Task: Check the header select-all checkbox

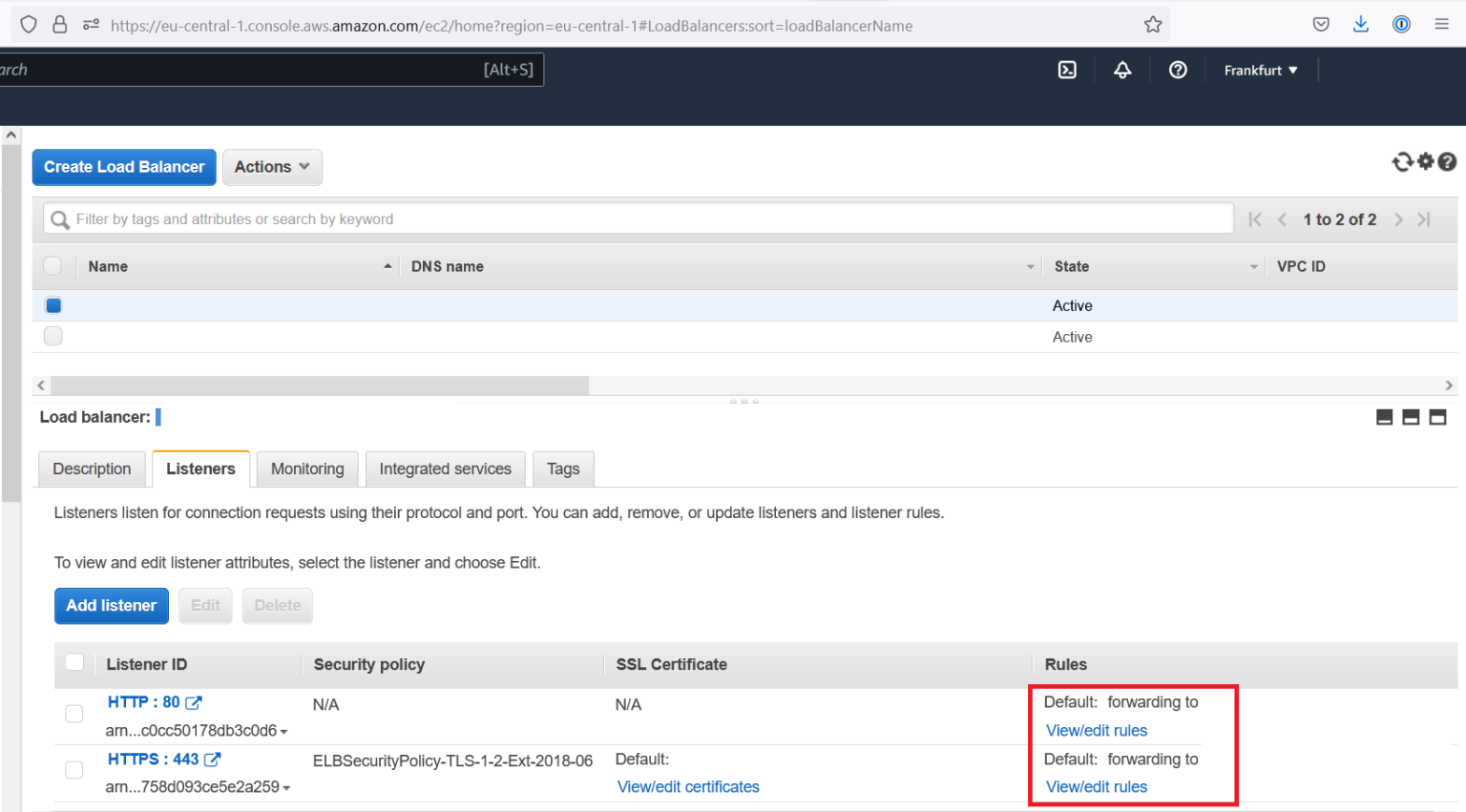Action: pos(52,265)
